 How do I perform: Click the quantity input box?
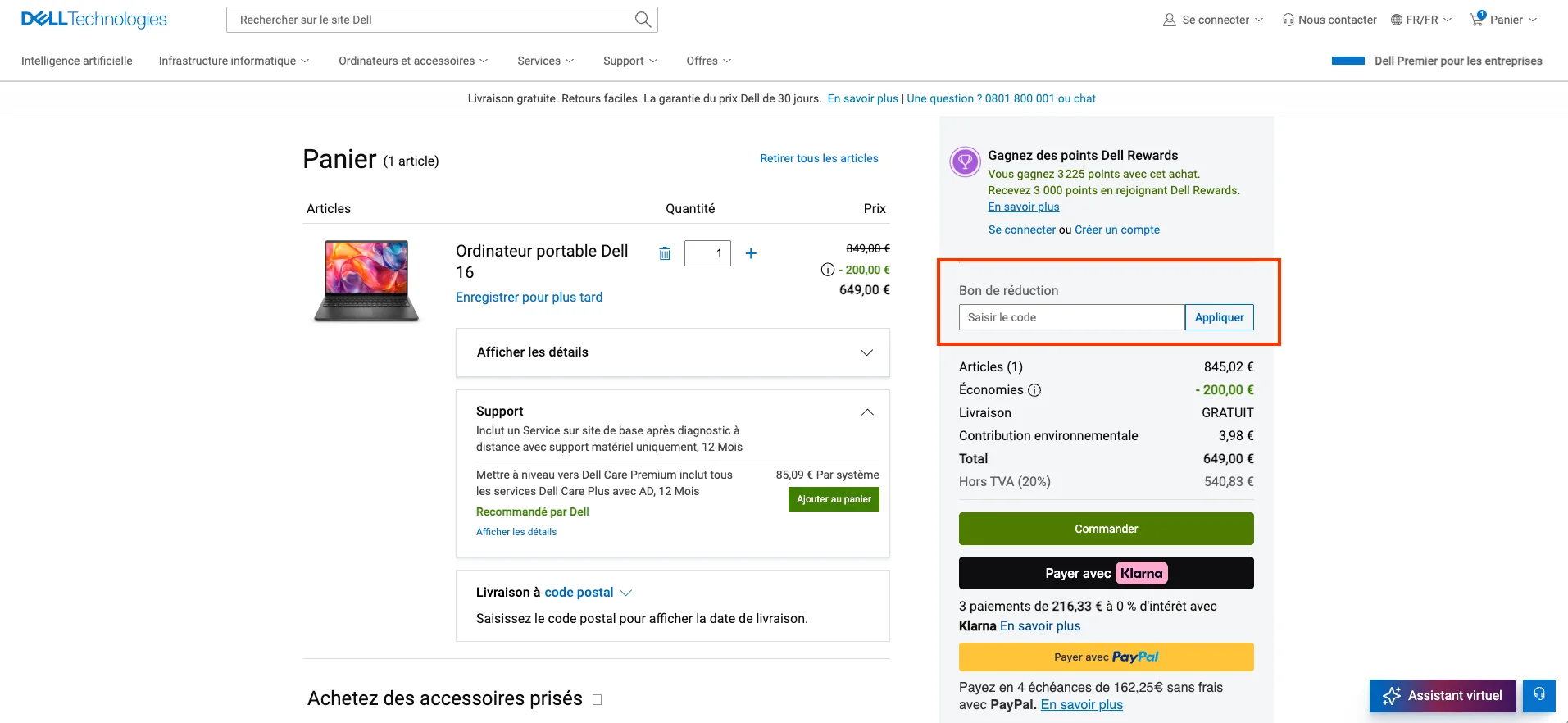click(707, 253)
